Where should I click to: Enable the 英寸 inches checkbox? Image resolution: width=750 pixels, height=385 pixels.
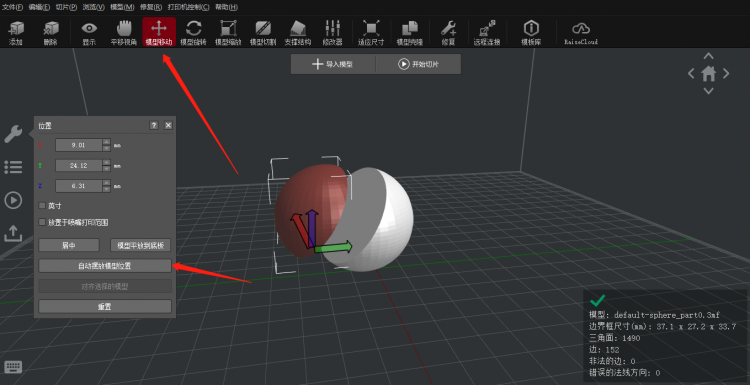(x=42, y=206)
